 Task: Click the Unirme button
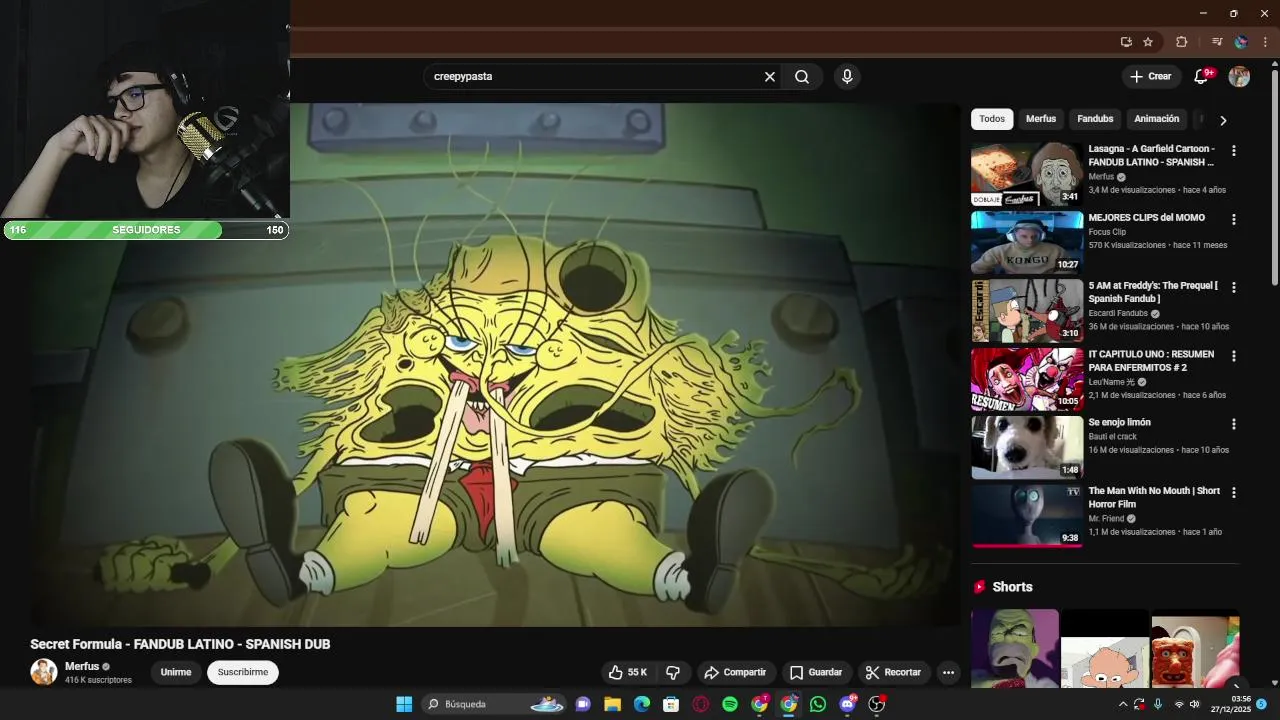click(x=176, y=672)
